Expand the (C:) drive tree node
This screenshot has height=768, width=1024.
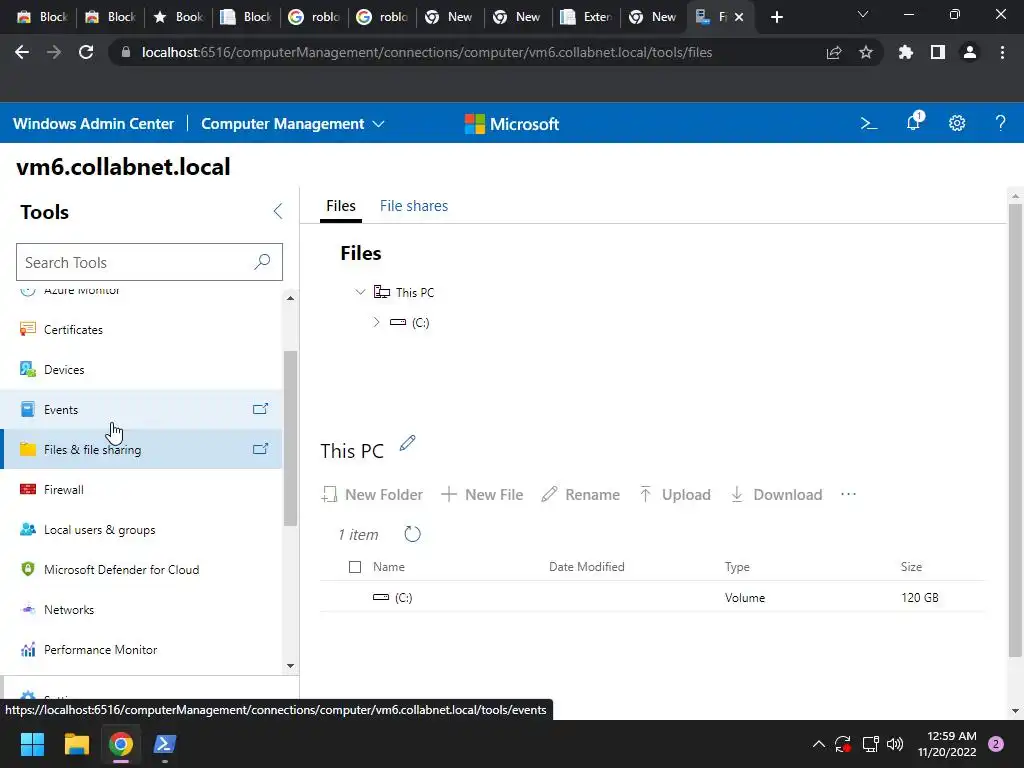click(x=376, y=322)
